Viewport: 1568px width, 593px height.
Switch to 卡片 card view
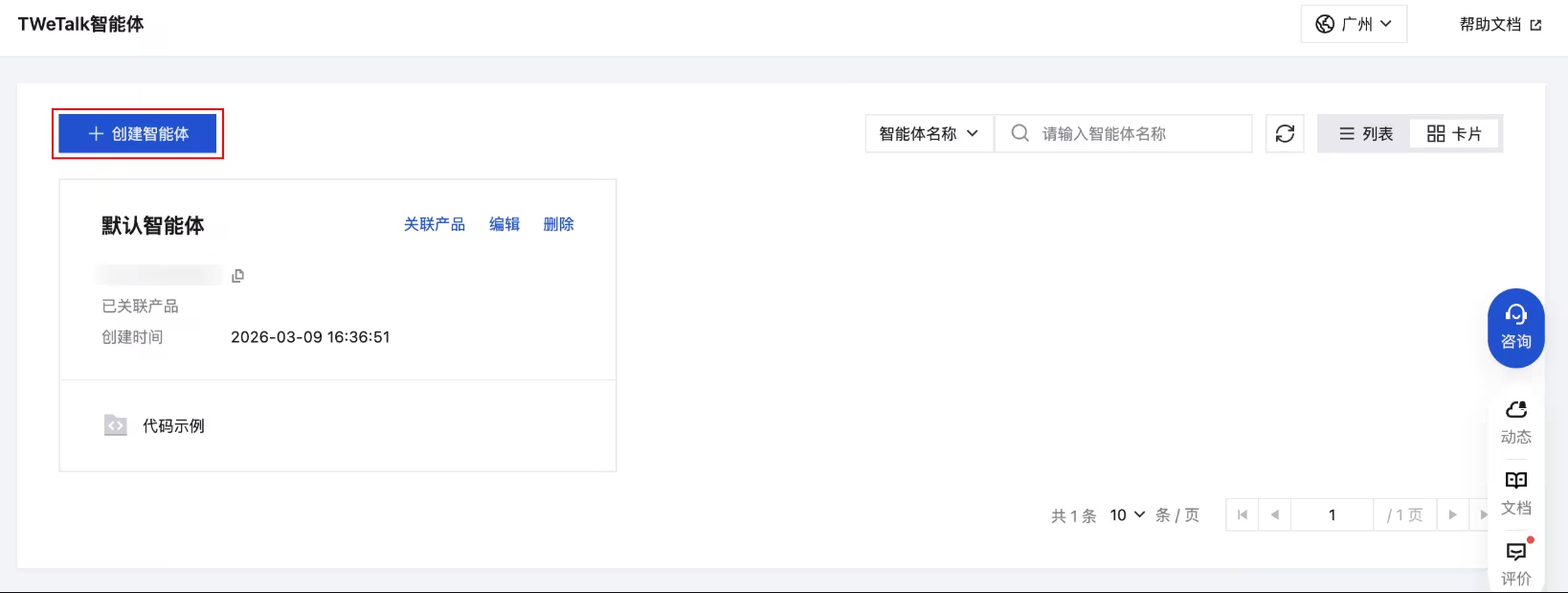point(1454,133)
